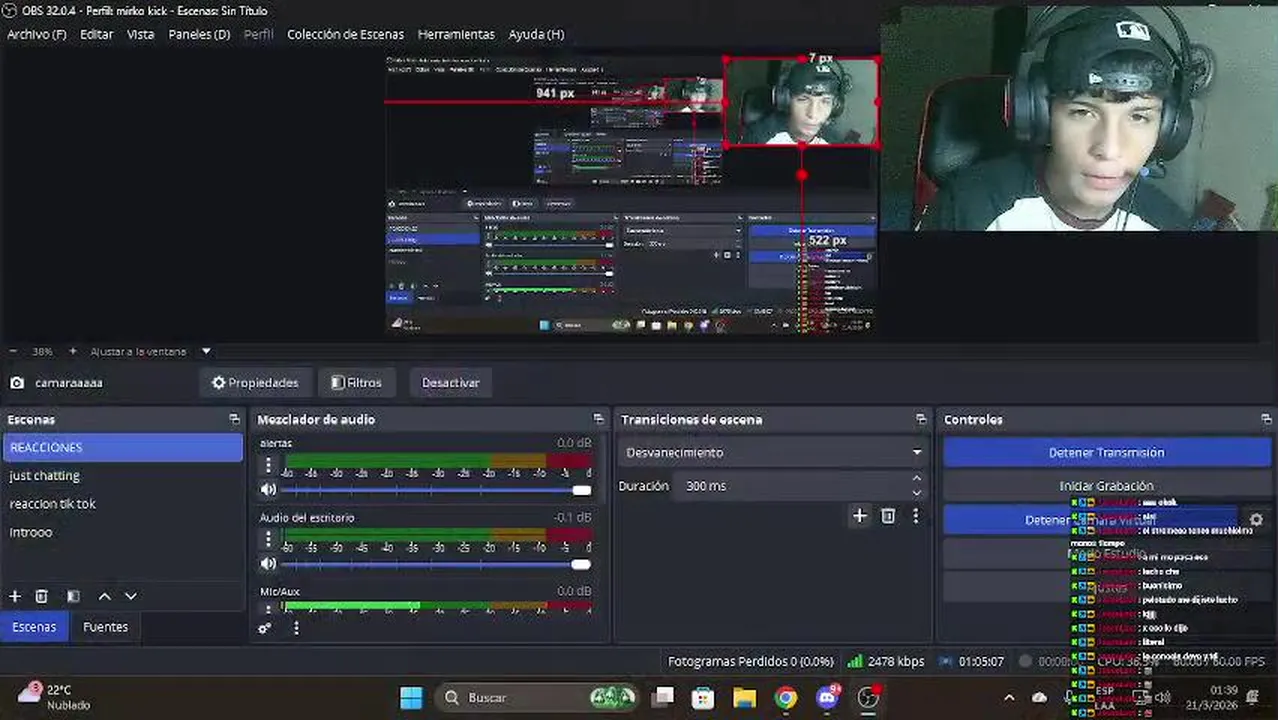Open Colección de Escenas menu
Screen dimensions: 1278x720
coord(346,34)
